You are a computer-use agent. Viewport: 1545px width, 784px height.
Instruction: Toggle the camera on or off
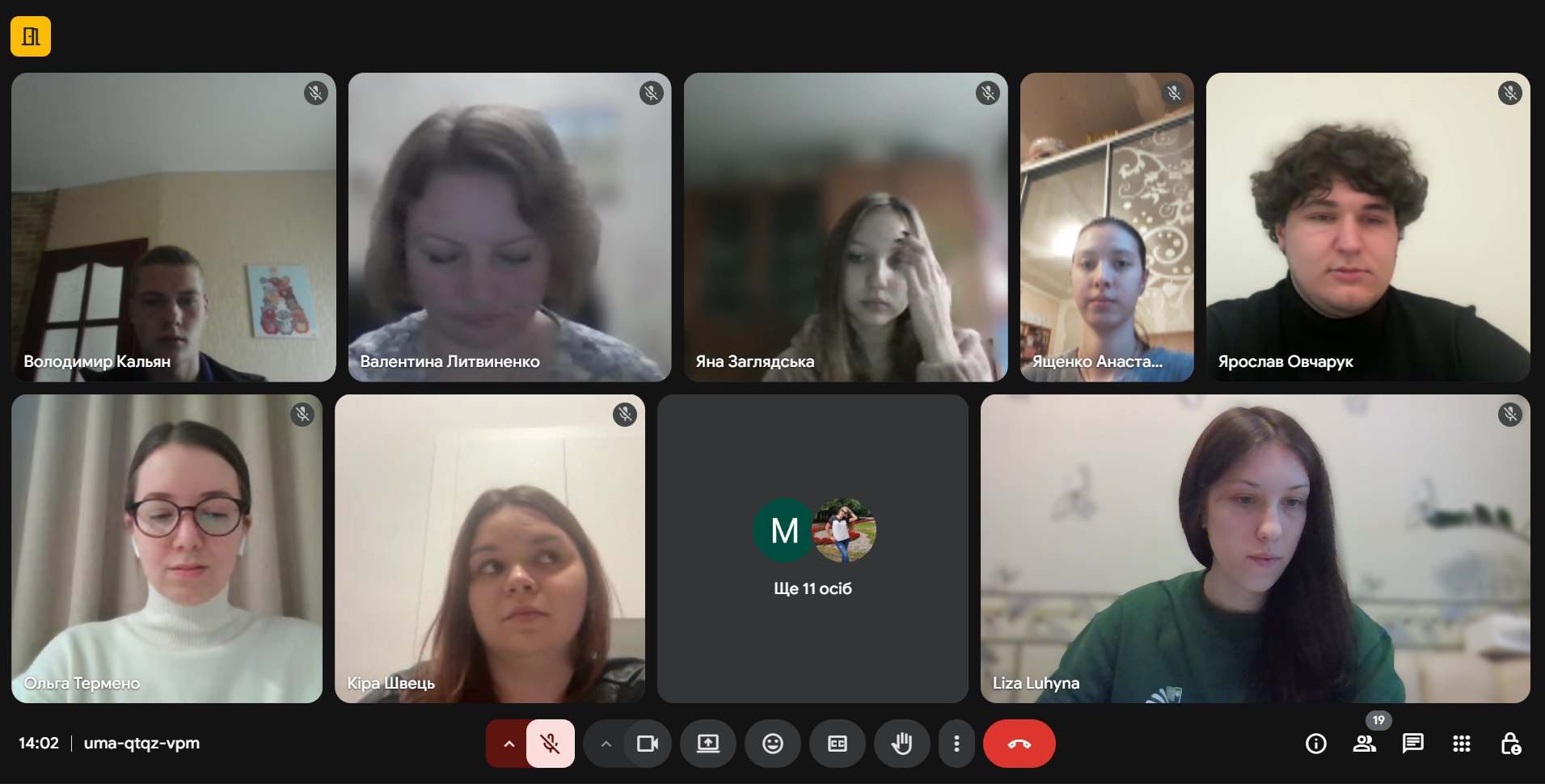648,744
